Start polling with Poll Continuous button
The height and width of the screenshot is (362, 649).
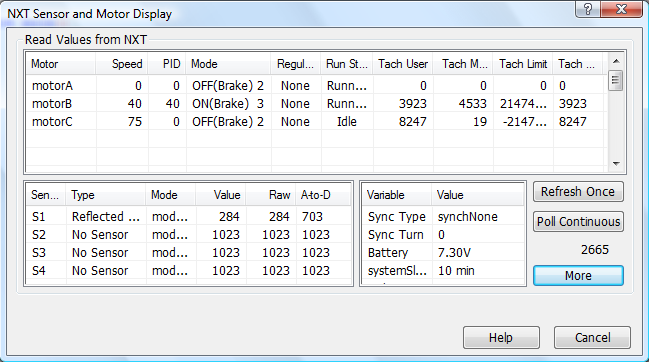(578, 222)
